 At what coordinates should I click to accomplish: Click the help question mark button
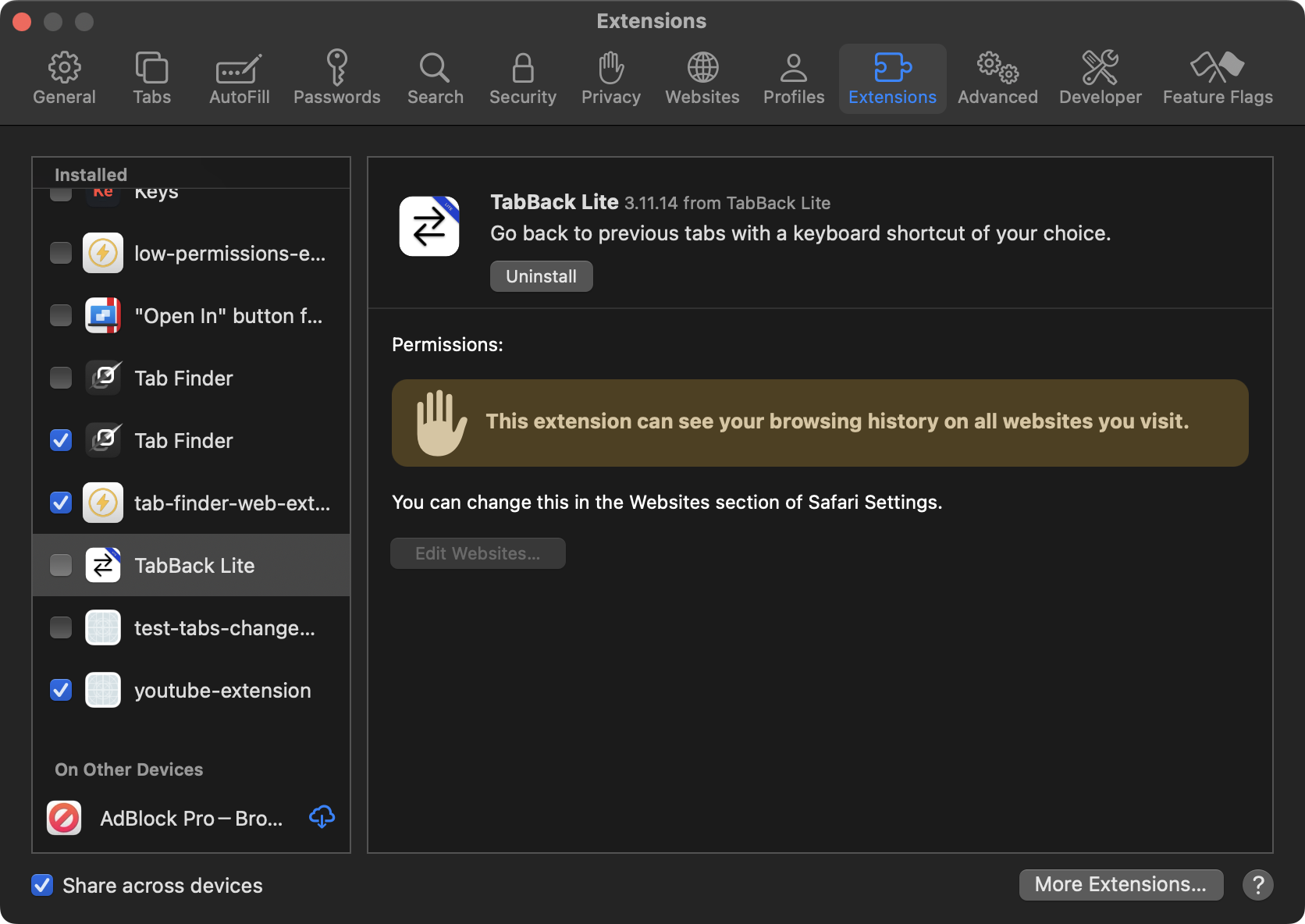pyautogui.click(x=1257, y=885)
